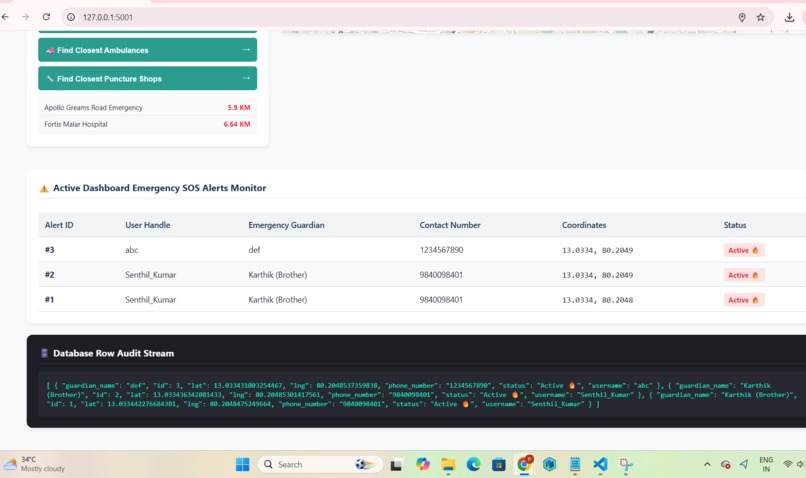Viewport: 806px width, 478px height.
Task: Click Karthik (Brother) in alert #2 row
Action: point(278,275)
